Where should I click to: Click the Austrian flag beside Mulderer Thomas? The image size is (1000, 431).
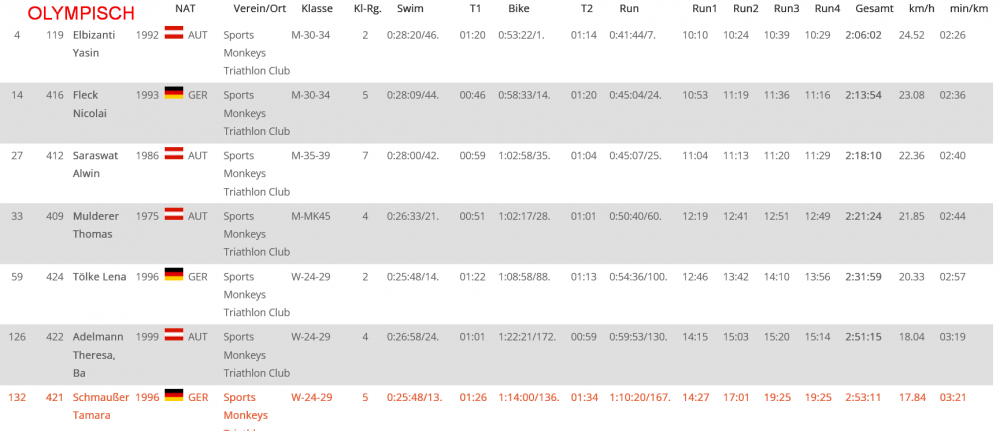[x=173, y=214]
